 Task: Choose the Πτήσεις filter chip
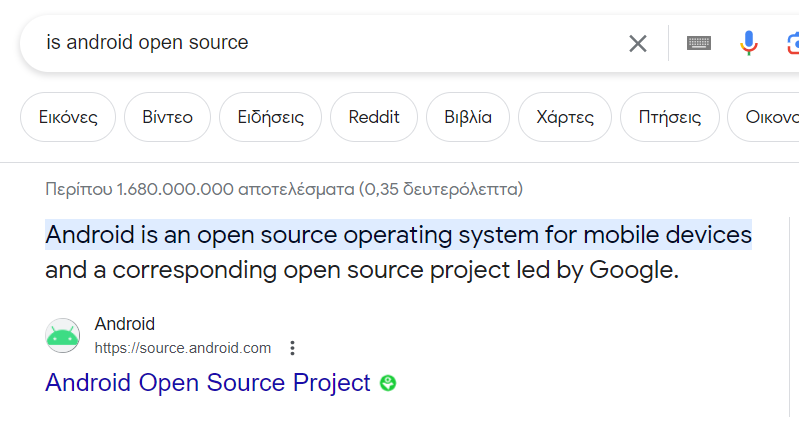tap(670, 117)
